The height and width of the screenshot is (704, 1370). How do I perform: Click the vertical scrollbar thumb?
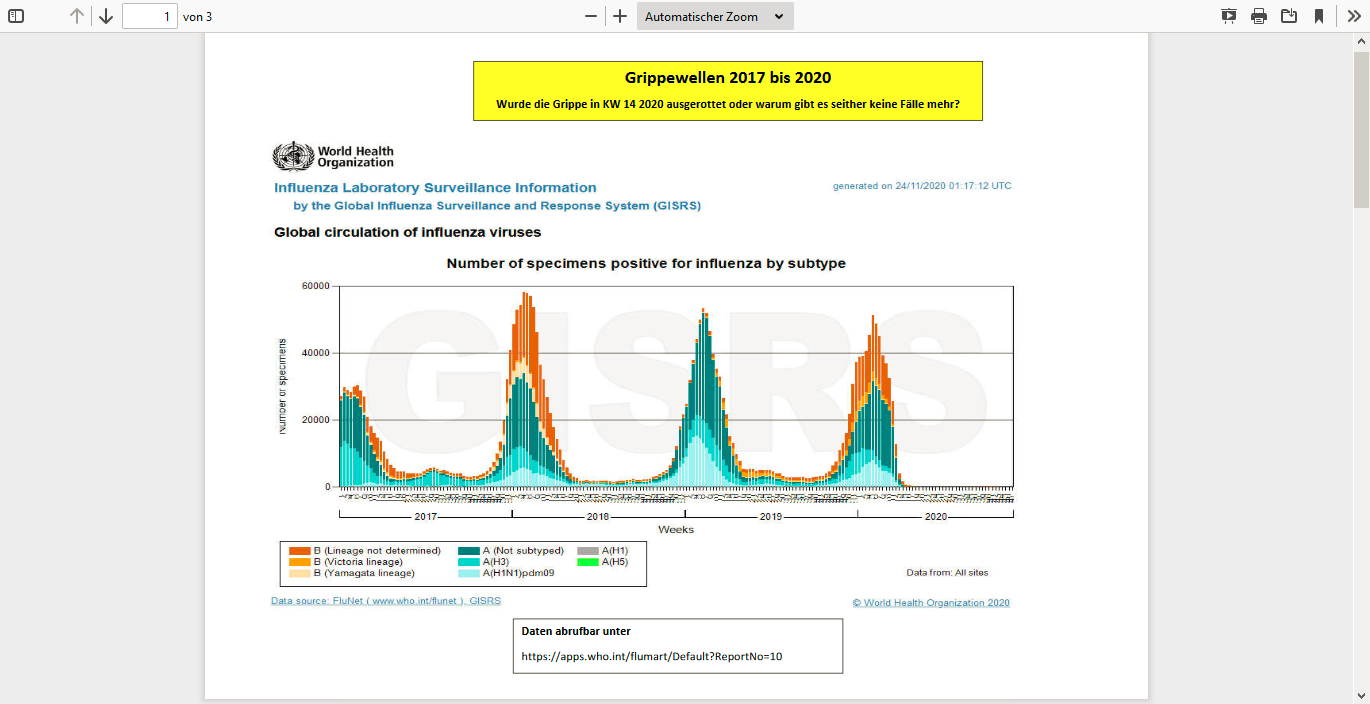1361,127
